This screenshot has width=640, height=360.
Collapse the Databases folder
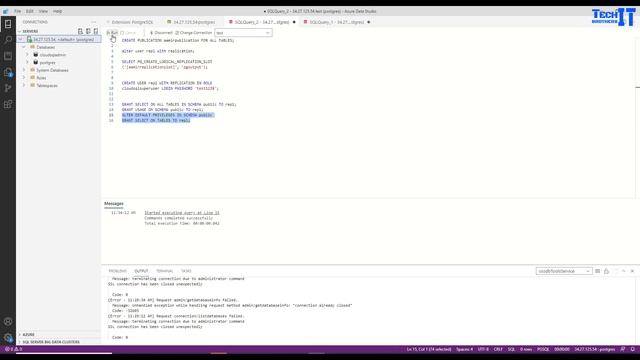tap(24, 47)
